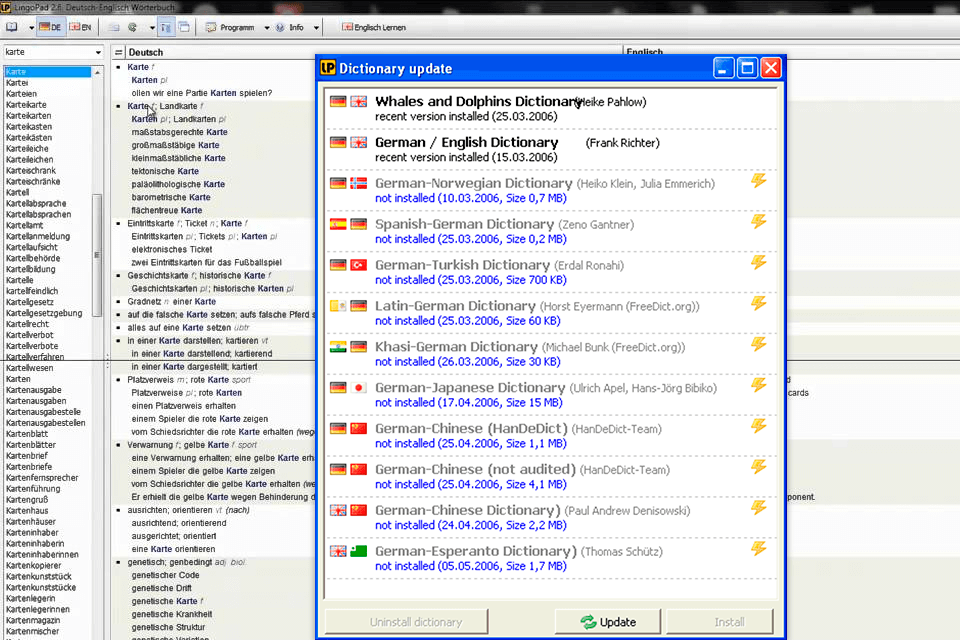The width and height of the screenshot is (960, 640).
Task: Click the lightning icon for German-Chinese (not audited)
Action: 759,467
